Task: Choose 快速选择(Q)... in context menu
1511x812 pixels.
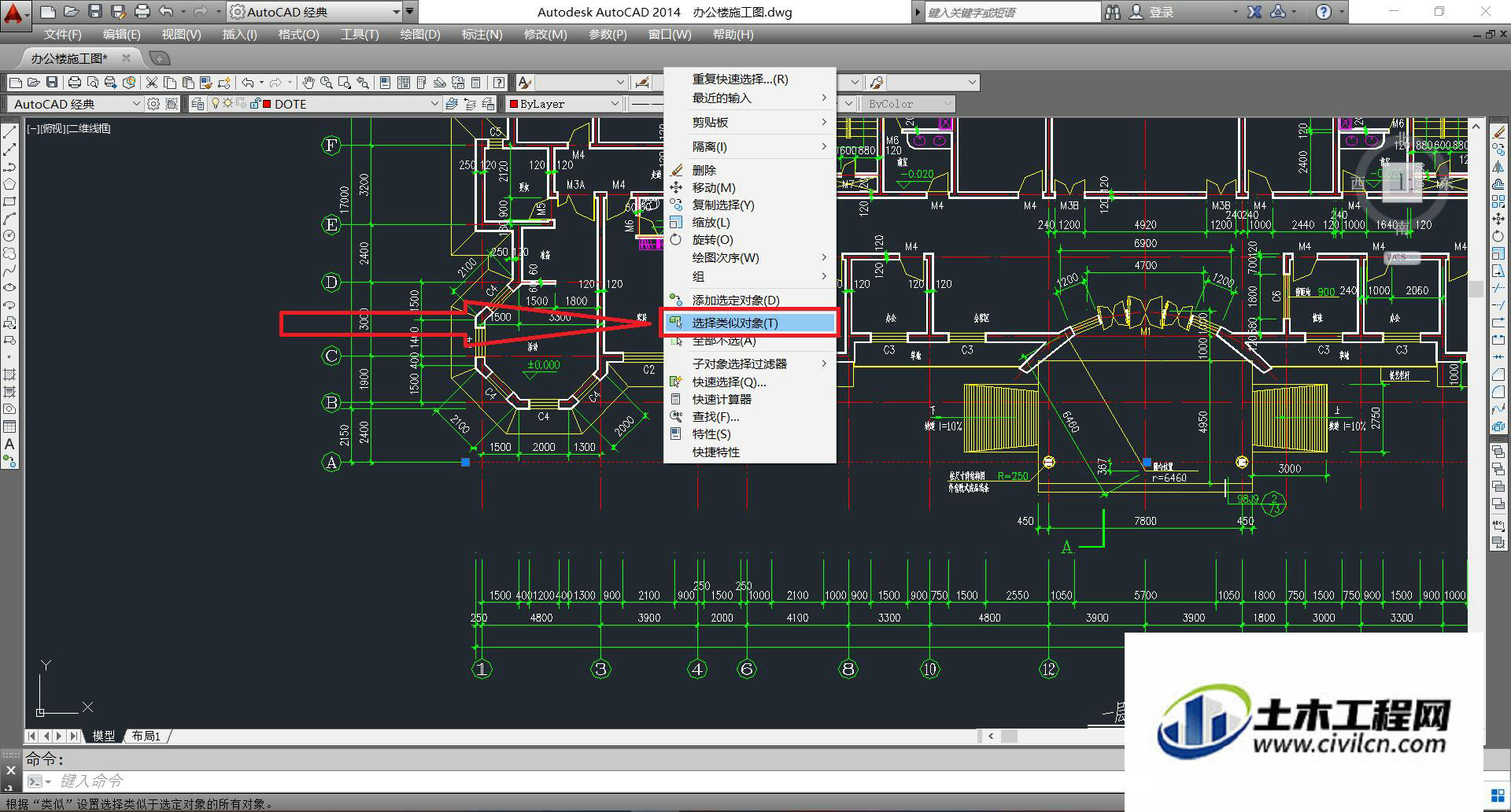Action: (x=749, y=382)
